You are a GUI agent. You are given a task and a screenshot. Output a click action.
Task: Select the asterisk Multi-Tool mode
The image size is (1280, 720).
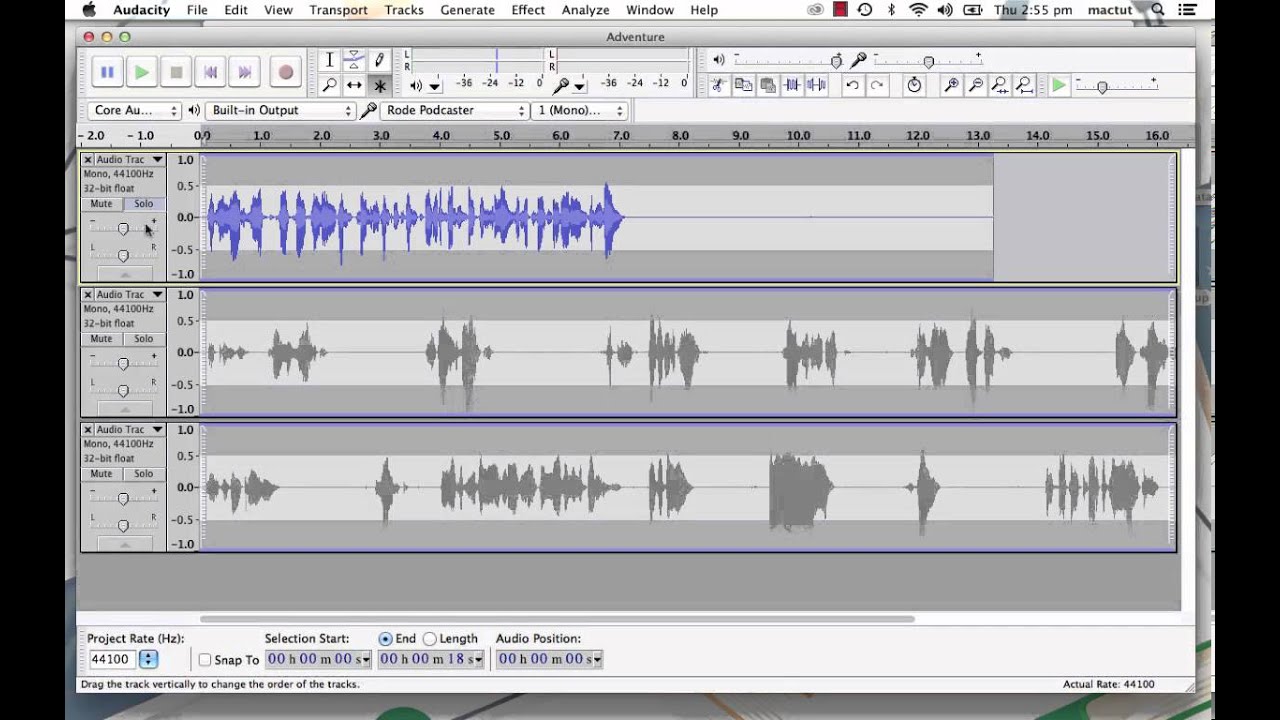click(x=379, y=86)
